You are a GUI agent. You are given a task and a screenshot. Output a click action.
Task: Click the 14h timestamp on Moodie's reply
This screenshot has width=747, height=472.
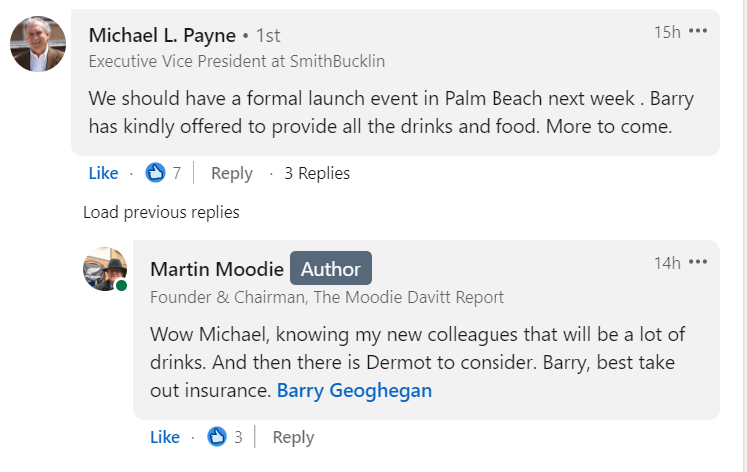tap(667, 263)
